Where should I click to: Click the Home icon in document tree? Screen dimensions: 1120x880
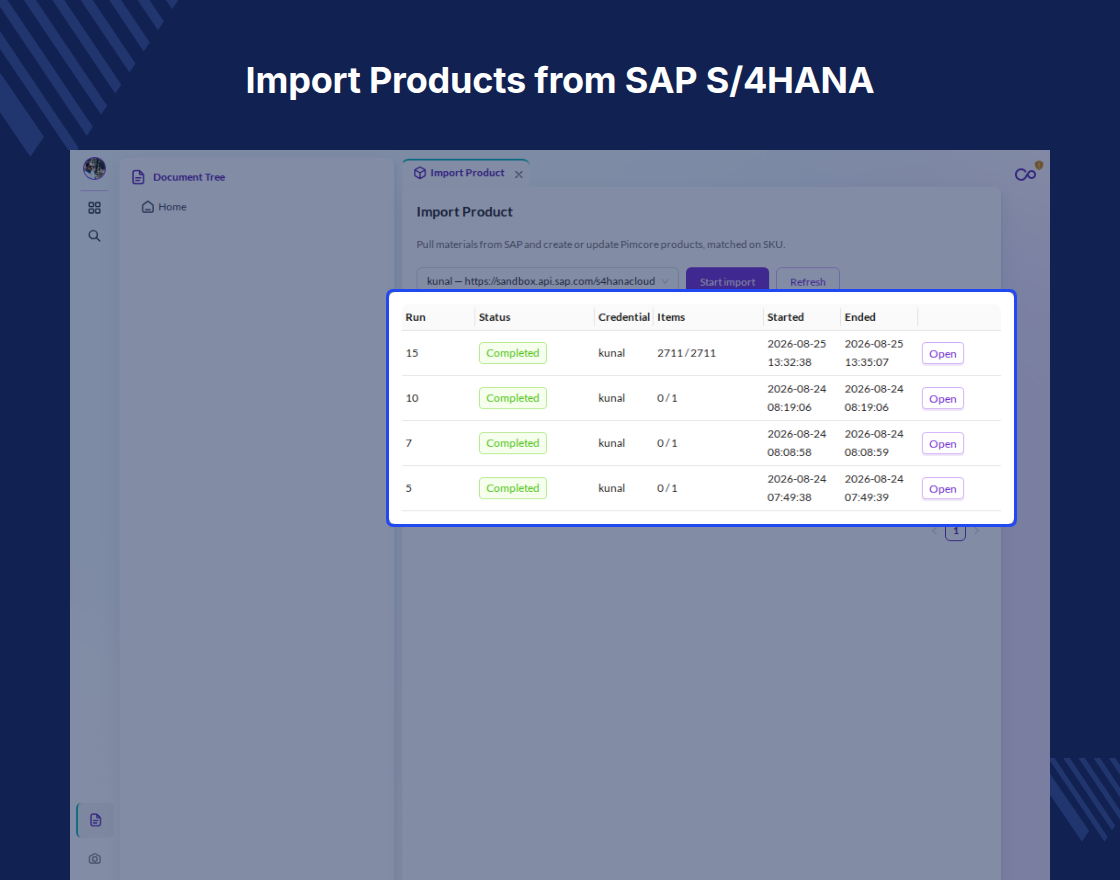pyautogui.click(x=148, y=207)
